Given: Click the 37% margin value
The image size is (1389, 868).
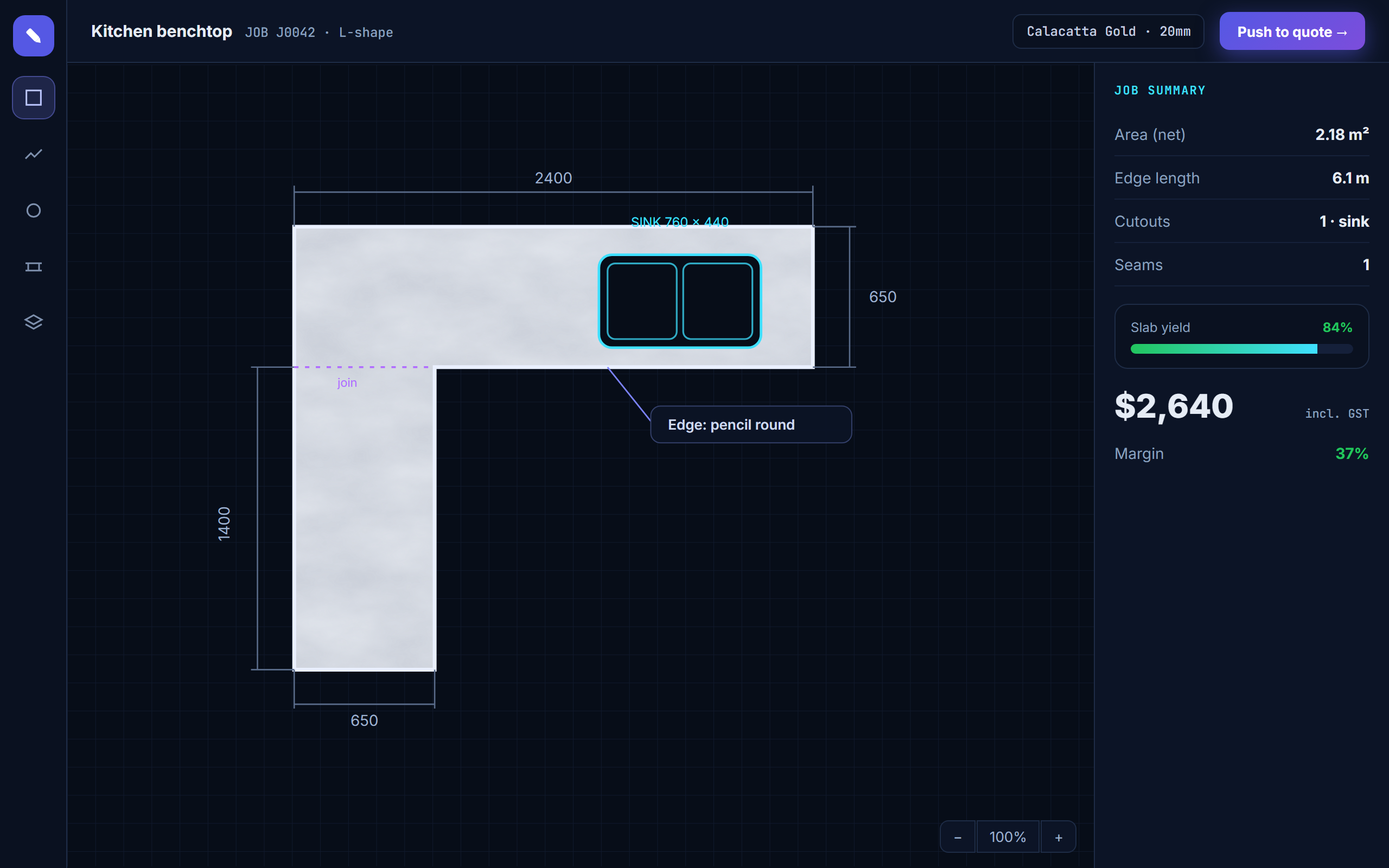Looking at the screenshot, I should point(1352,454).
